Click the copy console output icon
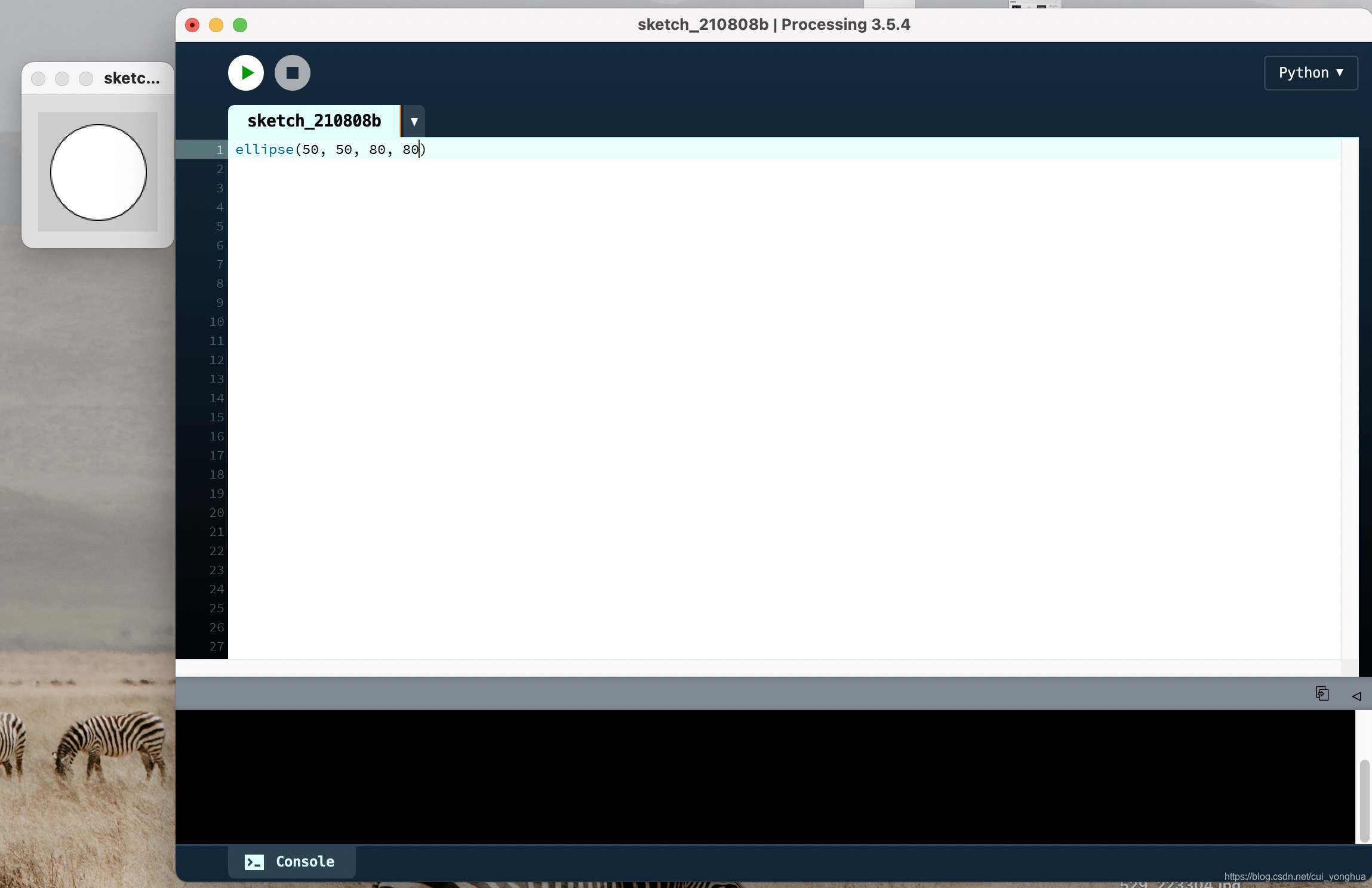The height and width of the screenshot is (888, 1372). pos(1321,693)
